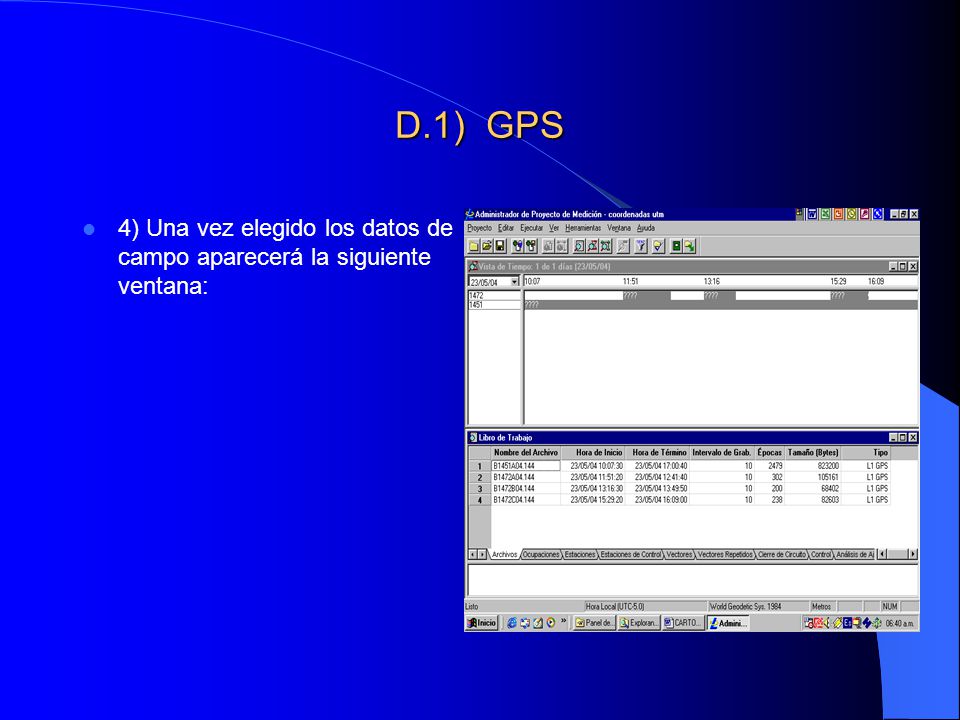Switch to the Estaciones tab
Image resolution: width=960 pixels, height=720 pixels.
(580, 555)
